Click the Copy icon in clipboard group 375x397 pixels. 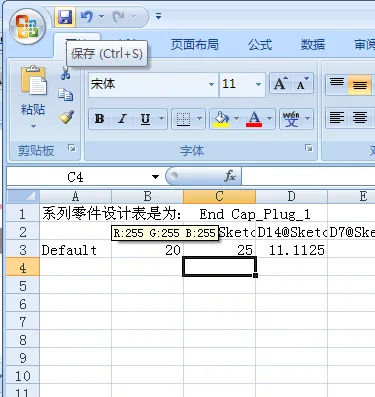65,95
